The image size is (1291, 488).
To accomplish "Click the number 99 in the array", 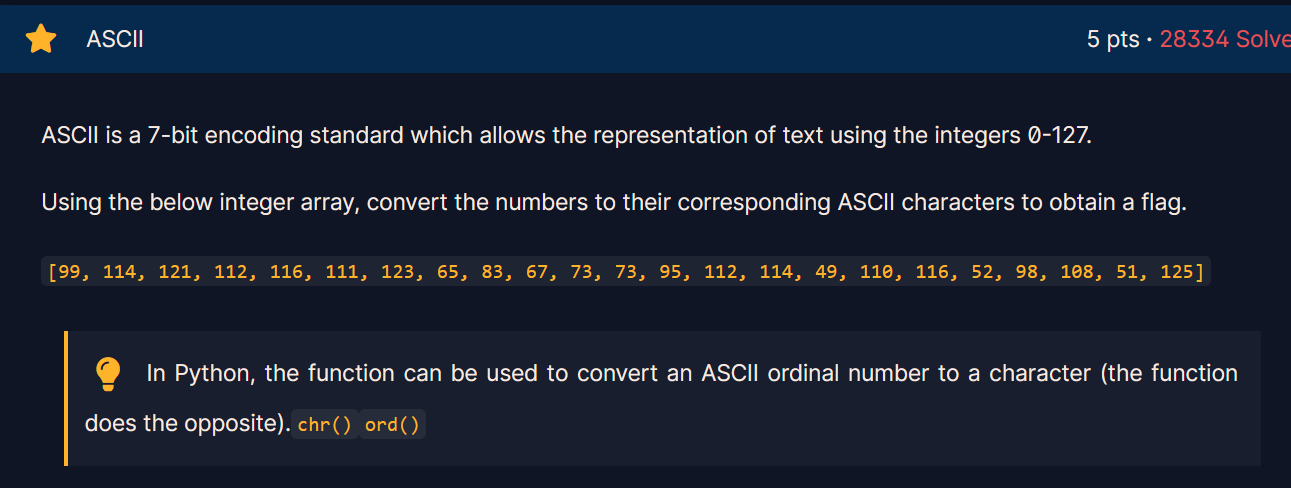I will pos(69,271).
